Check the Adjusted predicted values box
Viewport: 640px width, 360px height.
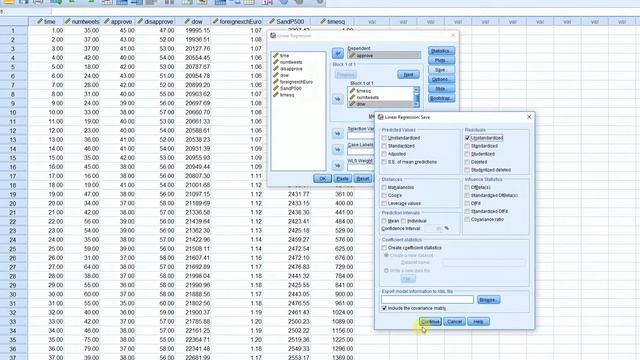pyautogui.click(x=384, y=154)
